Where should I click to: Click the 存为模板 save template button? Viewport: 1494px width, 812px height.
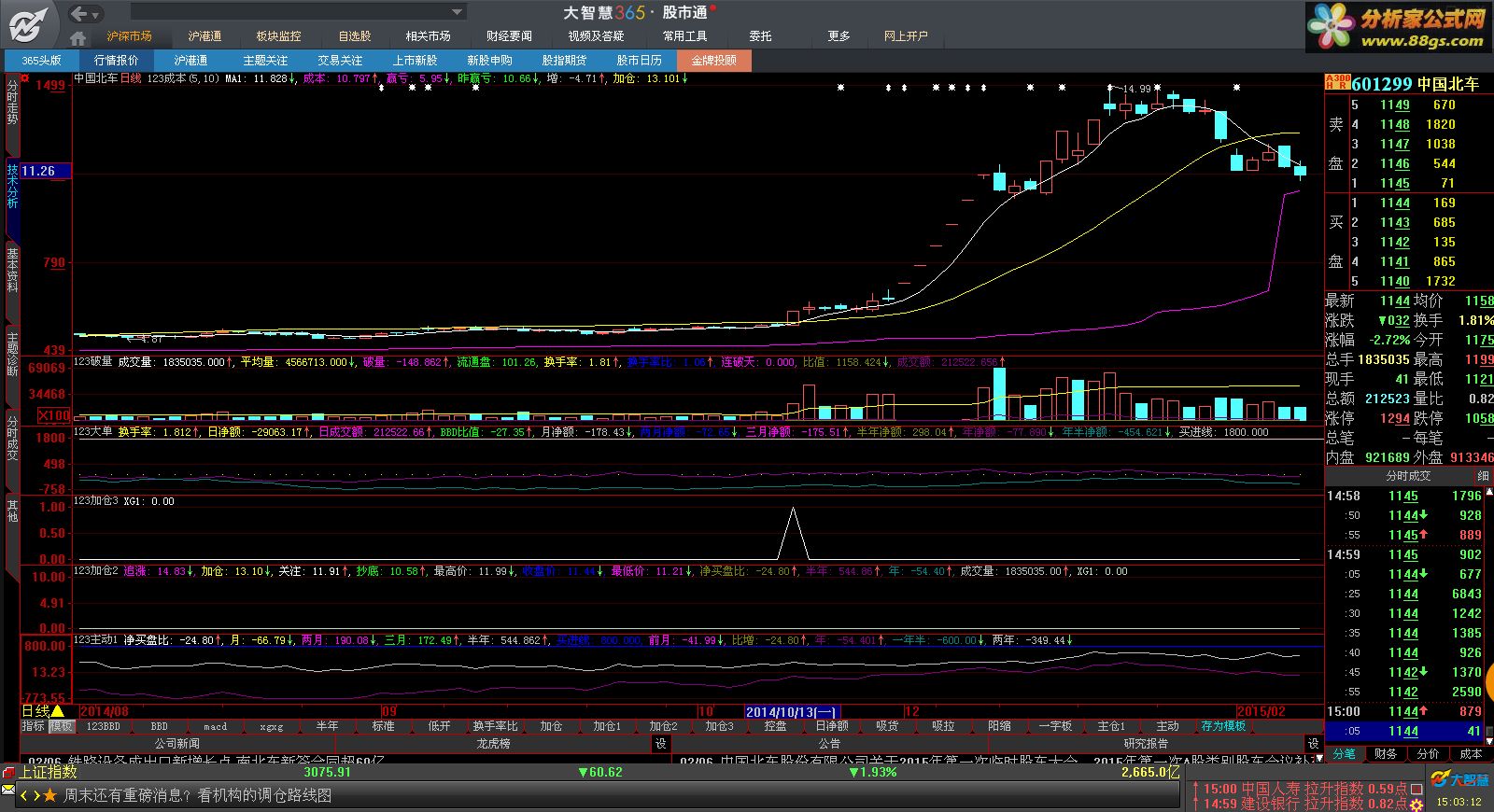tap(1224, 726)
